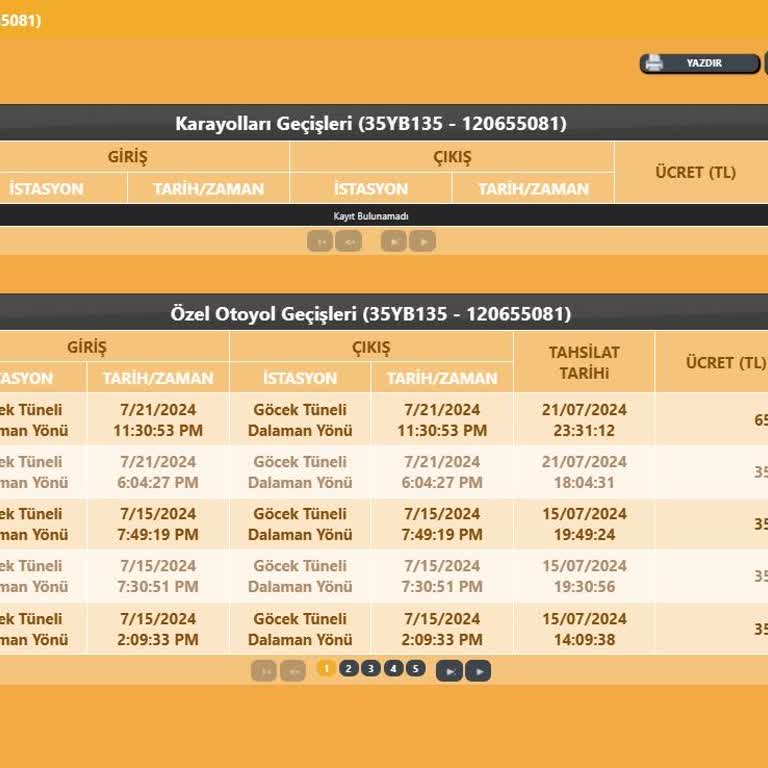Click TARİH/ZAMAN header under ÇIKIŞ in Özel Otoyol table

tap(442, 378)
